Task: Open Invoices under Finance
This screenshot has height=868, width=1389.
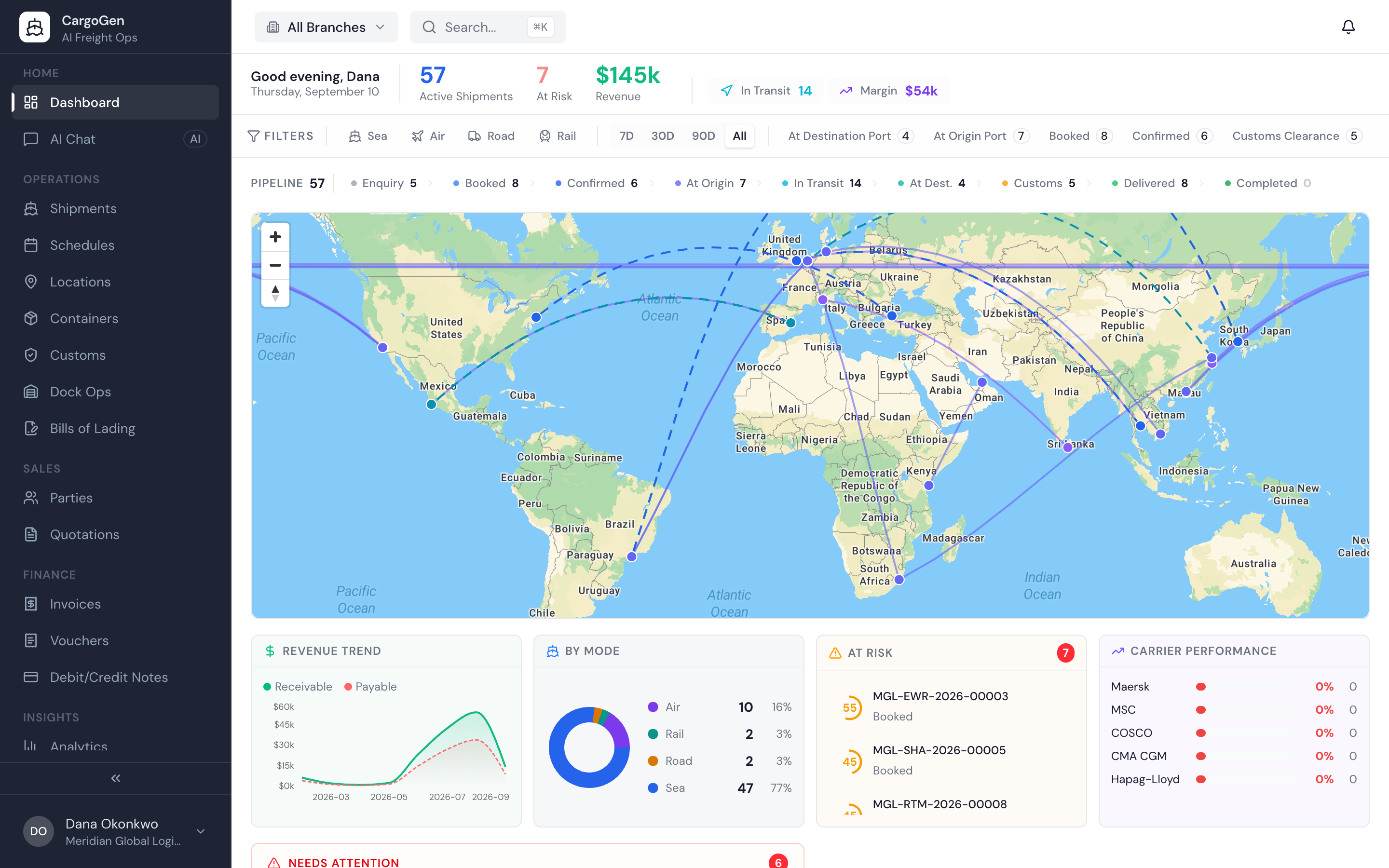Action: (x=115, y=604)
